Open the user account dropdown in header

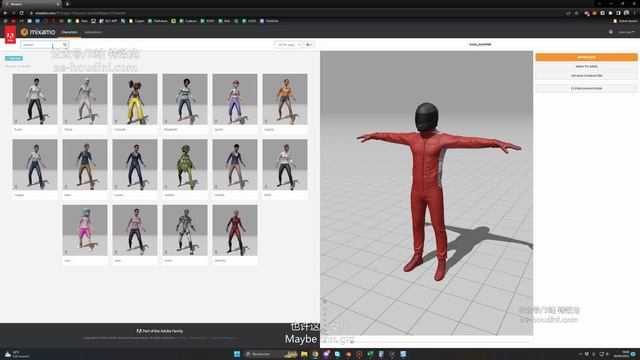(x=627, y=32)
